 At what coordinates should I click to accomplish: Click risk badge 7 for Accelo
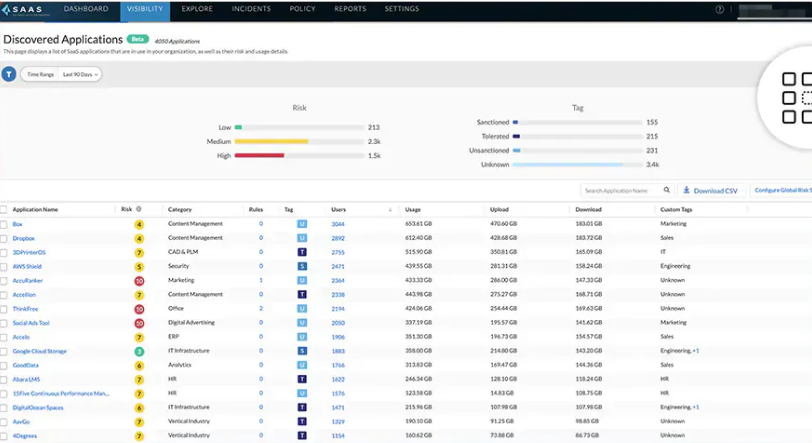point(139,337)
